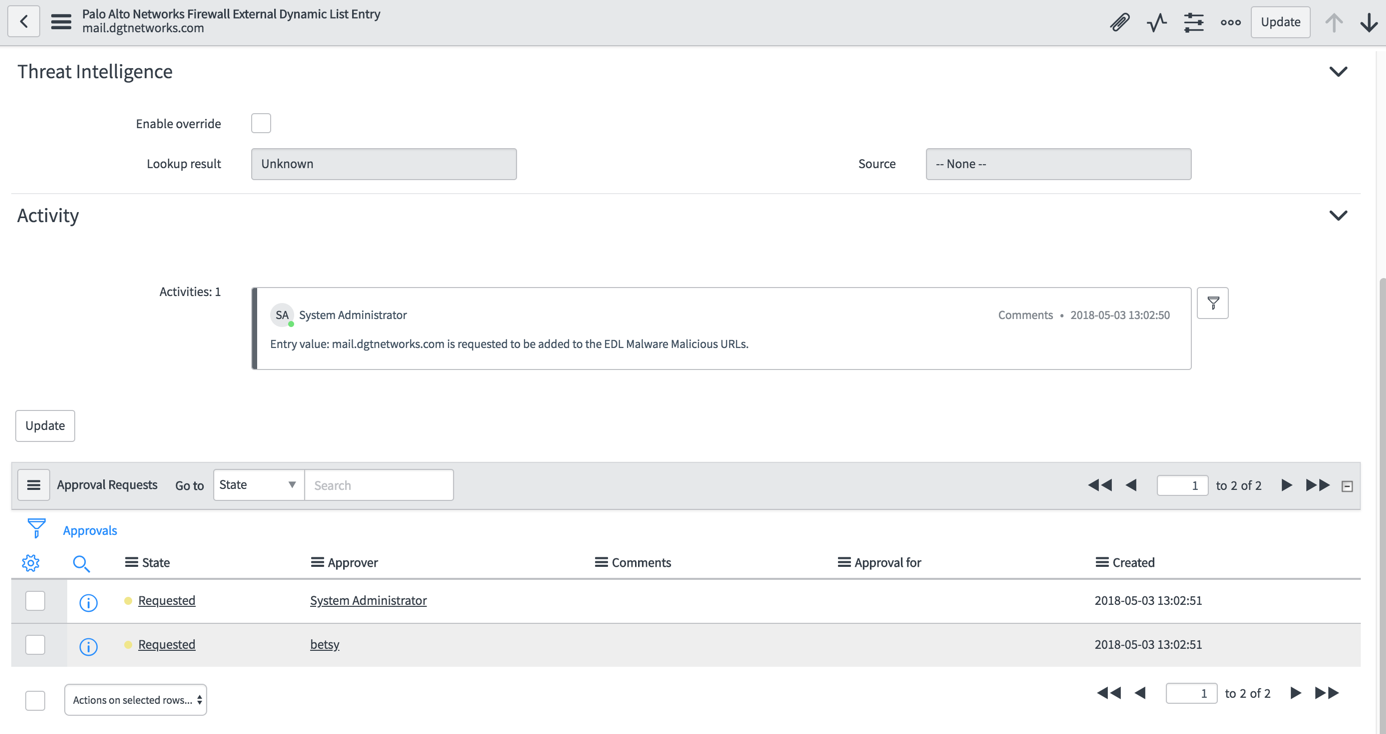Open the more options ellipsis icon
This screenshot has width=1386, height=734.
coord(1231,22)
